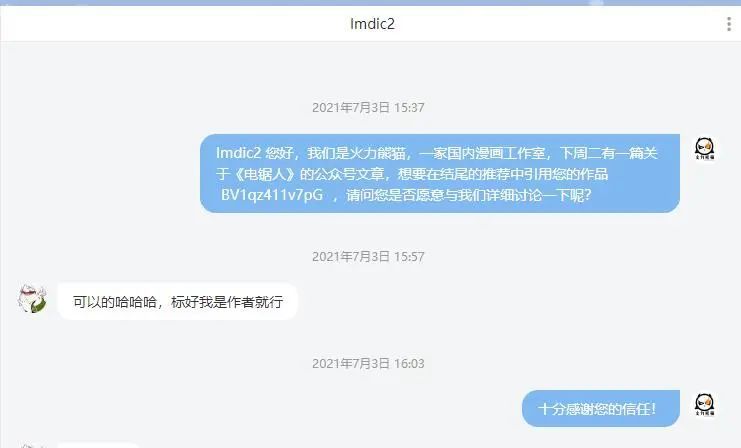Screen dimensions: 741x448
Task: Click the timestamp 2021年7月3日 16:03
Action: [x=368, y=363]
